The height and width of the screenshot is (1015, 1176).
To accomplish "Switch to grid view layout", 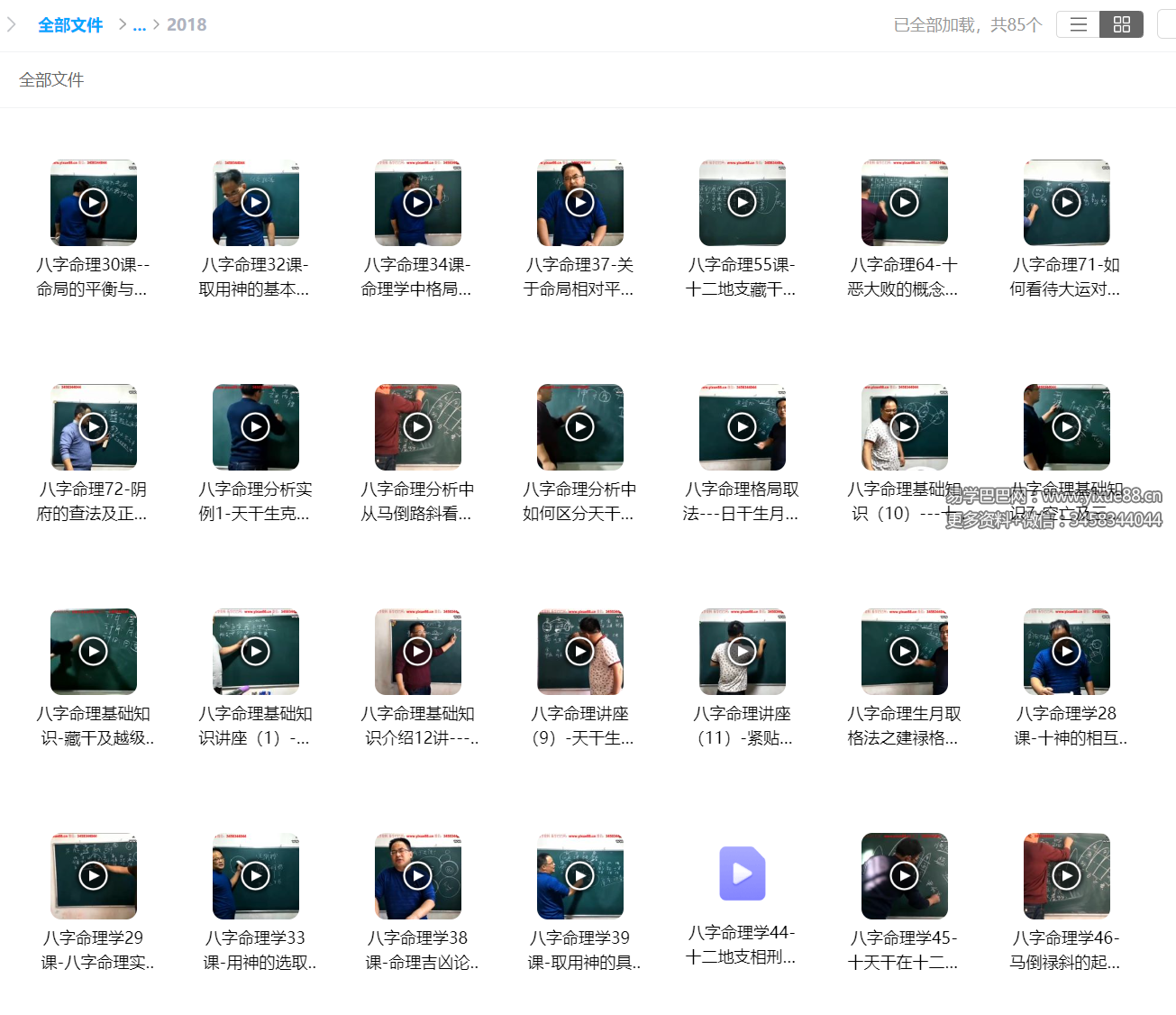I will (x=1121, y=24).
